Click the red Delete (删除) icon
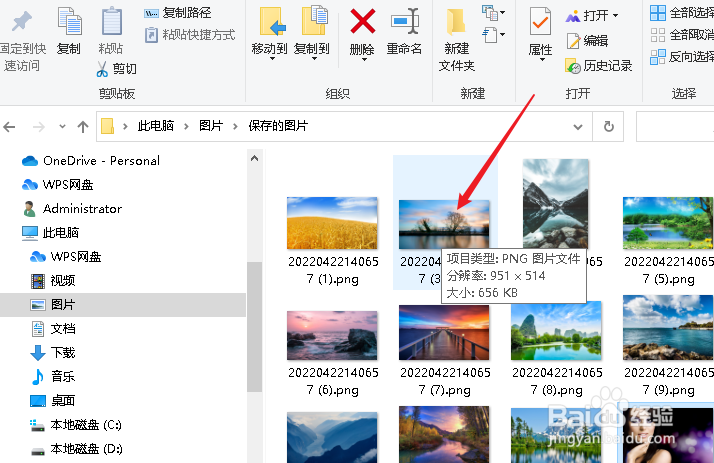The width and height of the screenshot is (714, 463). (362, 21)
